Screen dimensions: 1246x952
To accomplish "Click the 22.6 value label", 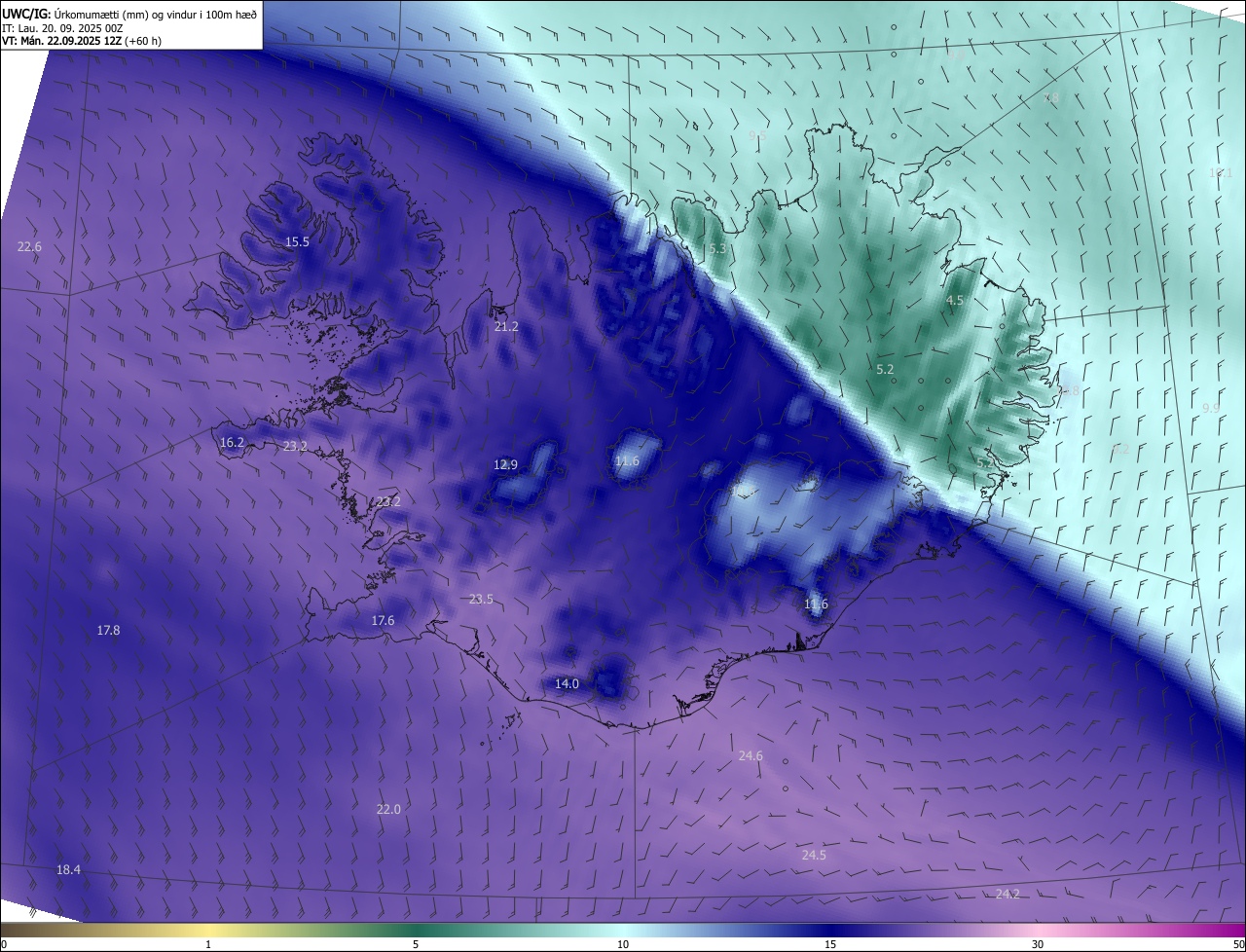I will [x=29, y=247].
